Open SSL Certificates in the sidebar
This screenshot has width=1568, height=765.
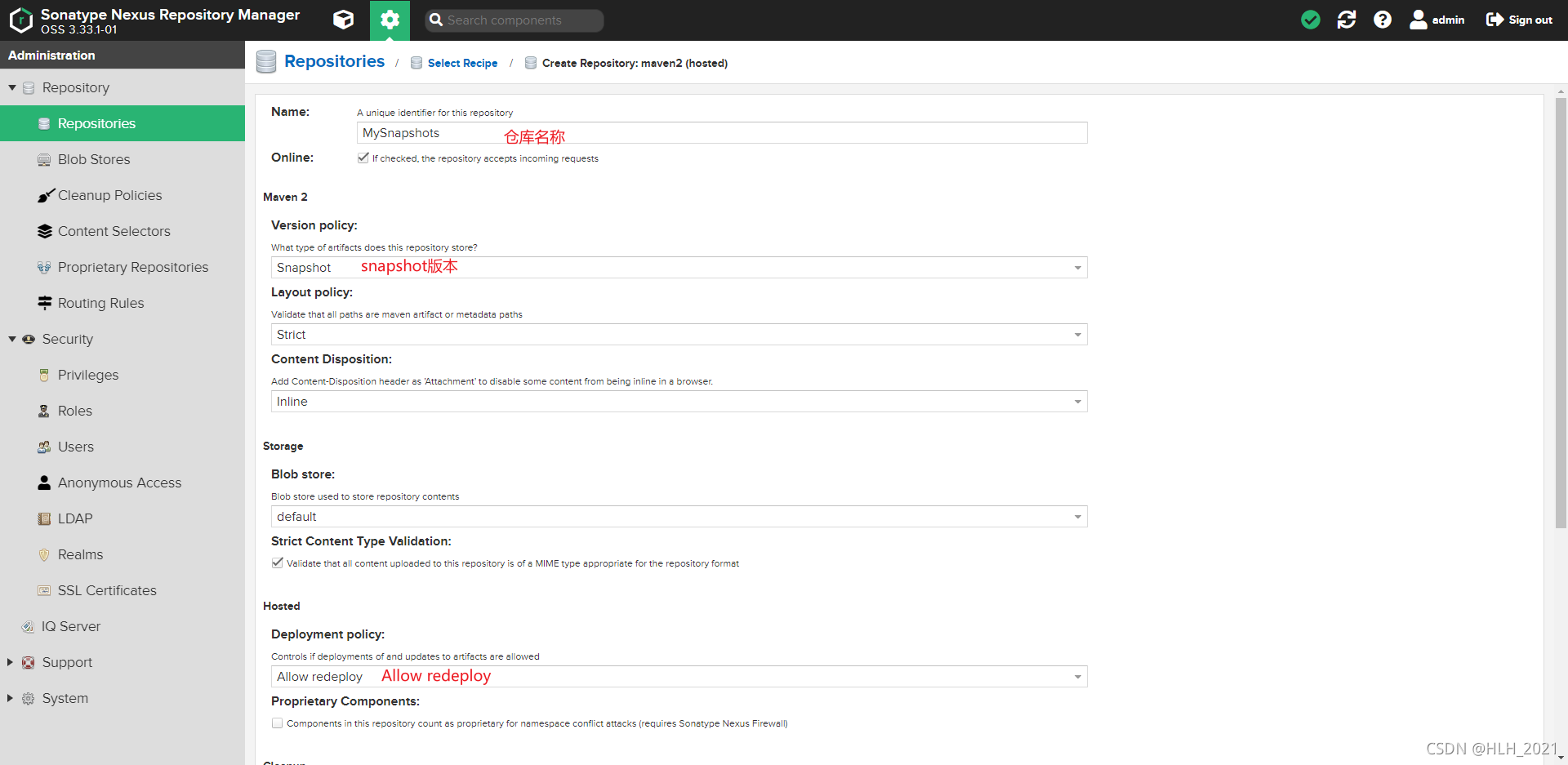(x=122, y=590)
